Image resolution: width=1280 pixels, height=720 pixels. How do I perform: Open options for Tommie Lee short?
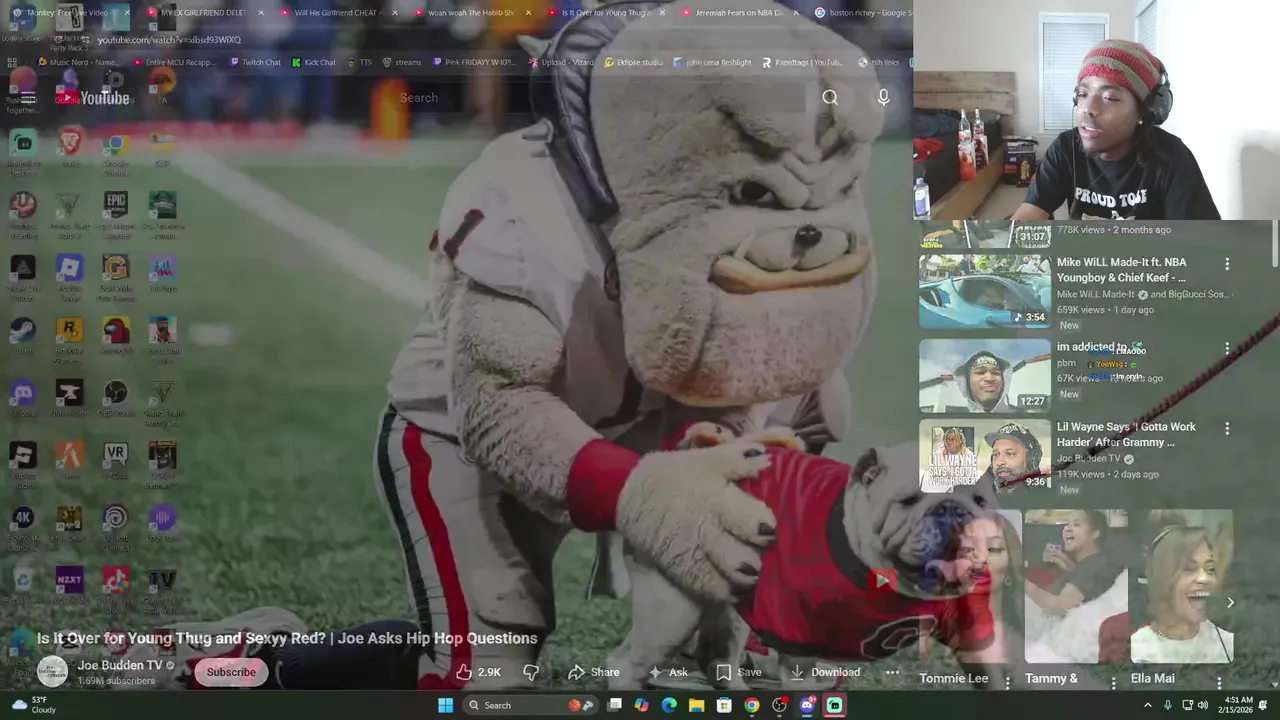[x=1007, y=682]
